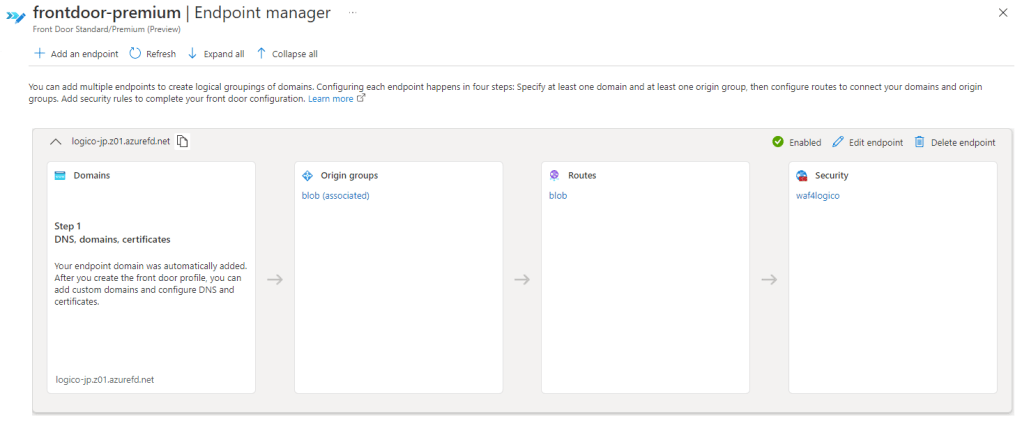
Task: Click the green Enabled status checkmark
Action: tap(778, 142)
